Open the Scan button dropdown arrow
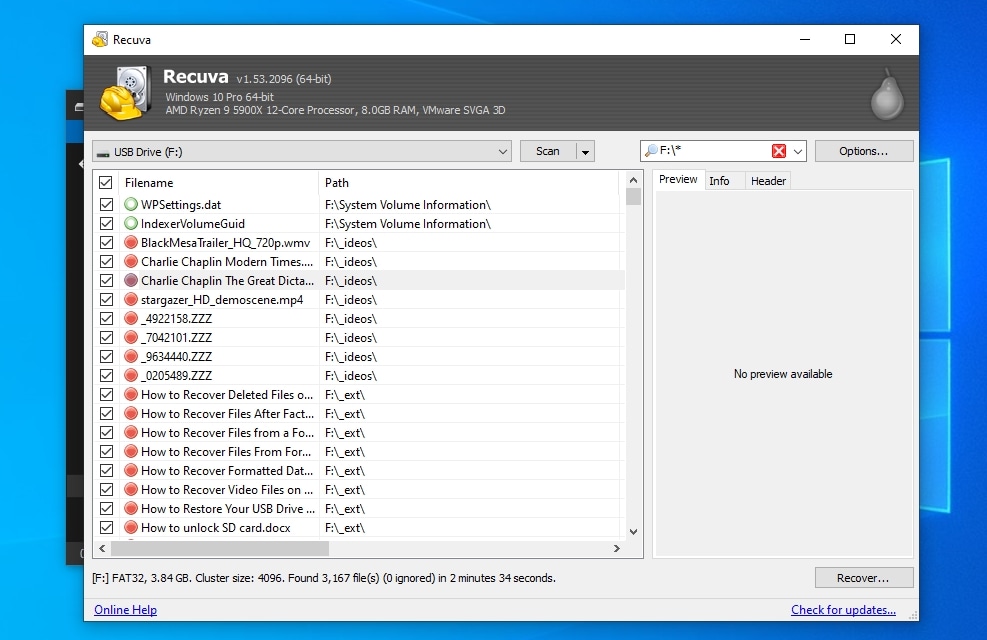987x640 pixels. (585, 152)
